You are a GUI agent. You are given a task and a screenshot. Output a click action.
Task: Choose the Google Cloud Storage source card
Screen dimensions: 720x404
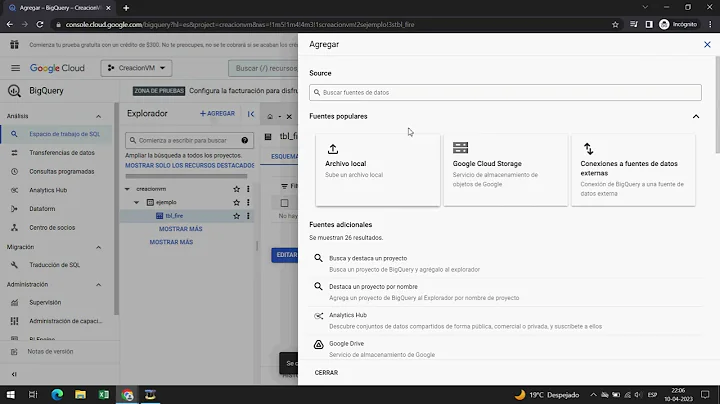pos(505,170)
